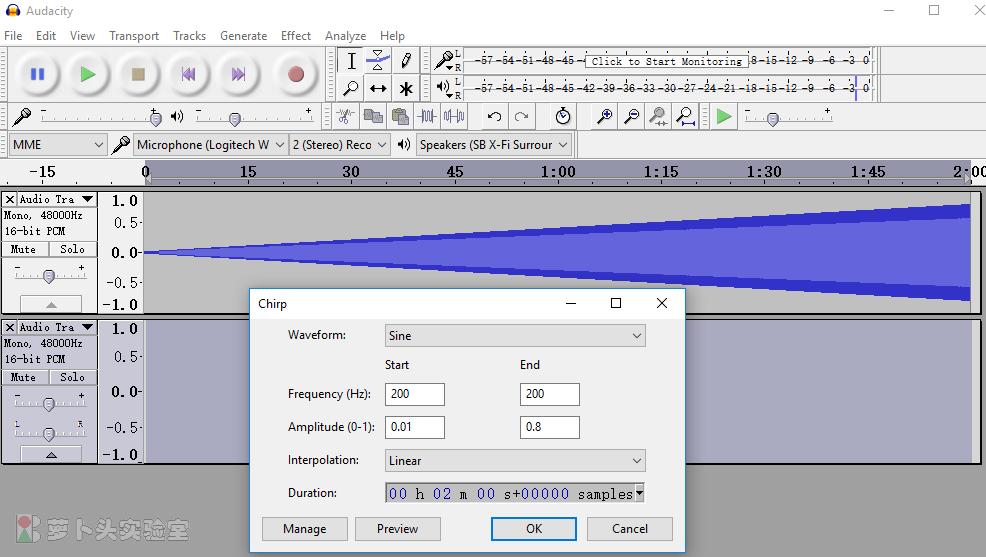
Task: Close the second audio track with X
Action: [9, 328]
